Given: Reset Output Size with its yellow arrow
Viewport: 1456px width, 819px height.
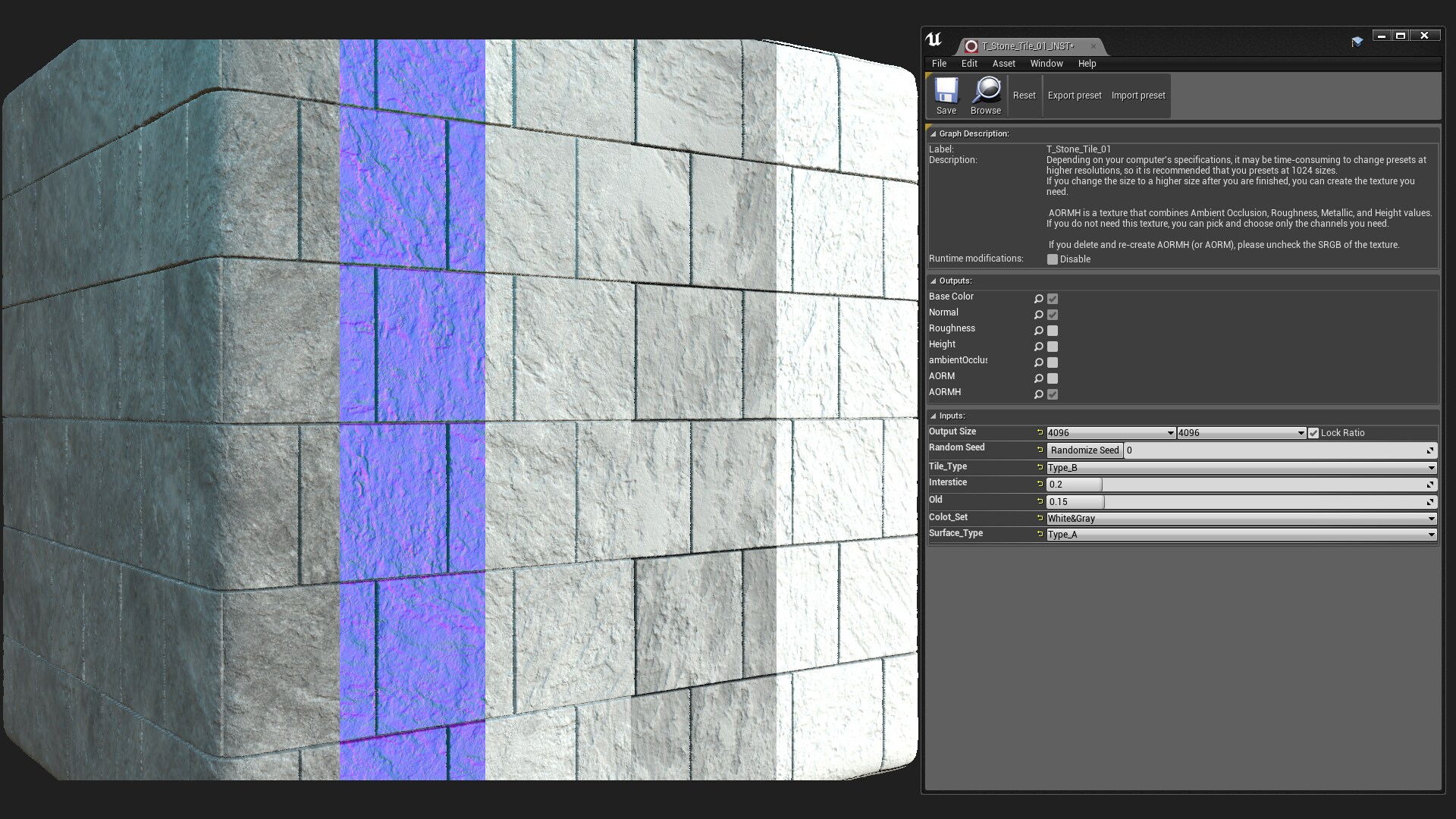Looking at the screenshot, I should (x=1040, y=432).
